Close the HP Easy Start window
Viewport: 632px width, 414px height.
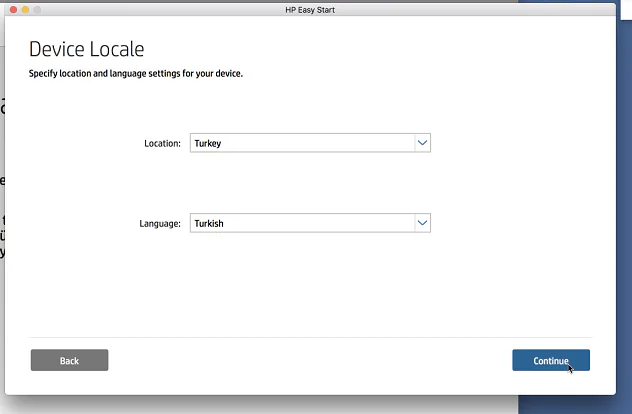[x=12, y=9]
